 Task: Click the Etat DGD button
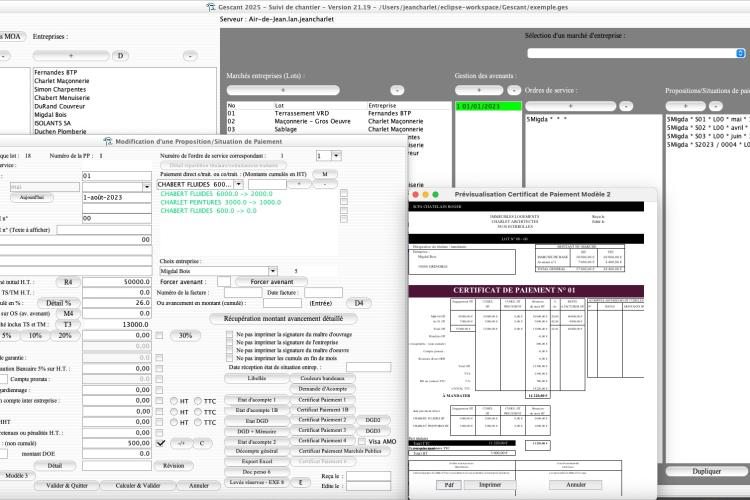(x=256, y=421)
